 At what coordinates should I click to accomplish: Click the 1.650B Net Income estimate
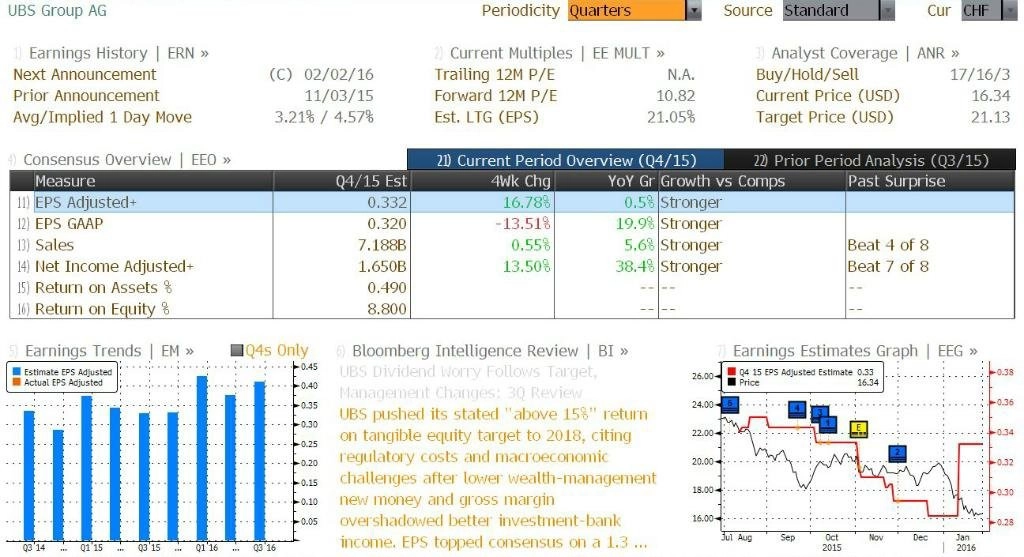click(382, 266)
